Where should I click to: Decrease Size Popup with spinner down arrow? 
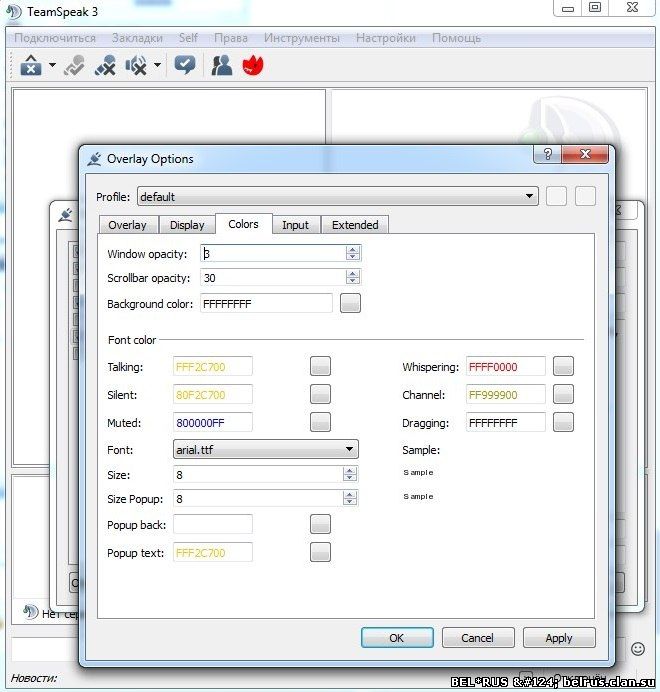350,502
